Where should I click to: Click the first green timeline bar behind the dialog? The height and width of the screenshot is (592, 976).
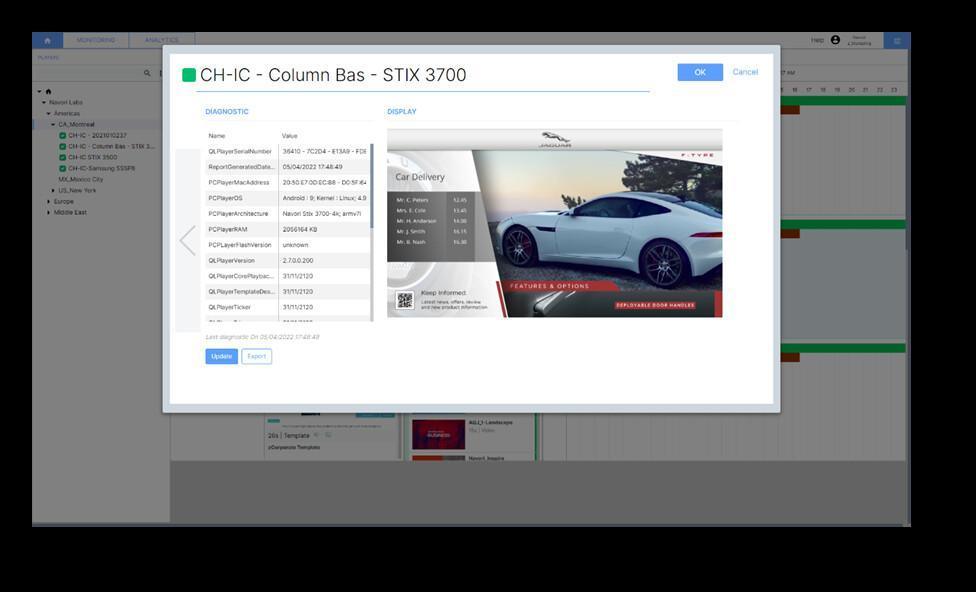coord(843,100)
